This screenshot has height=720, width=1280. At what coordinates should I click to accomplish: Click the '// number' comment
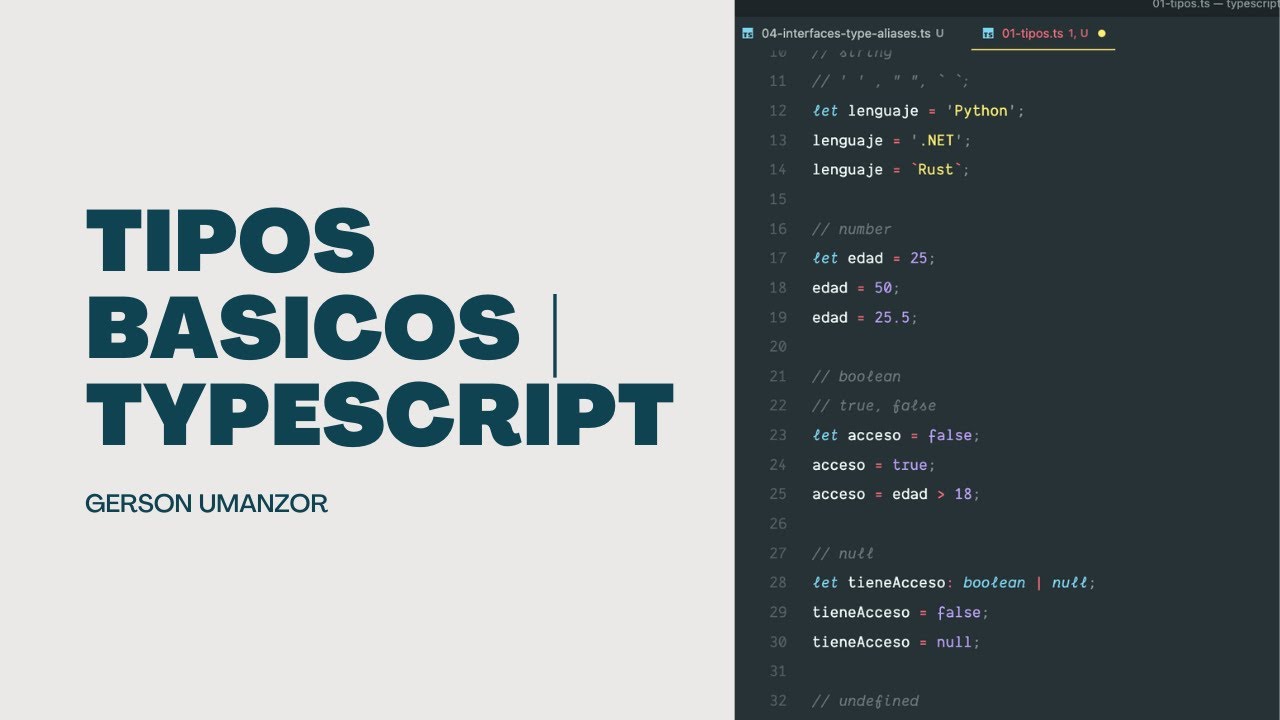point(851,229)
